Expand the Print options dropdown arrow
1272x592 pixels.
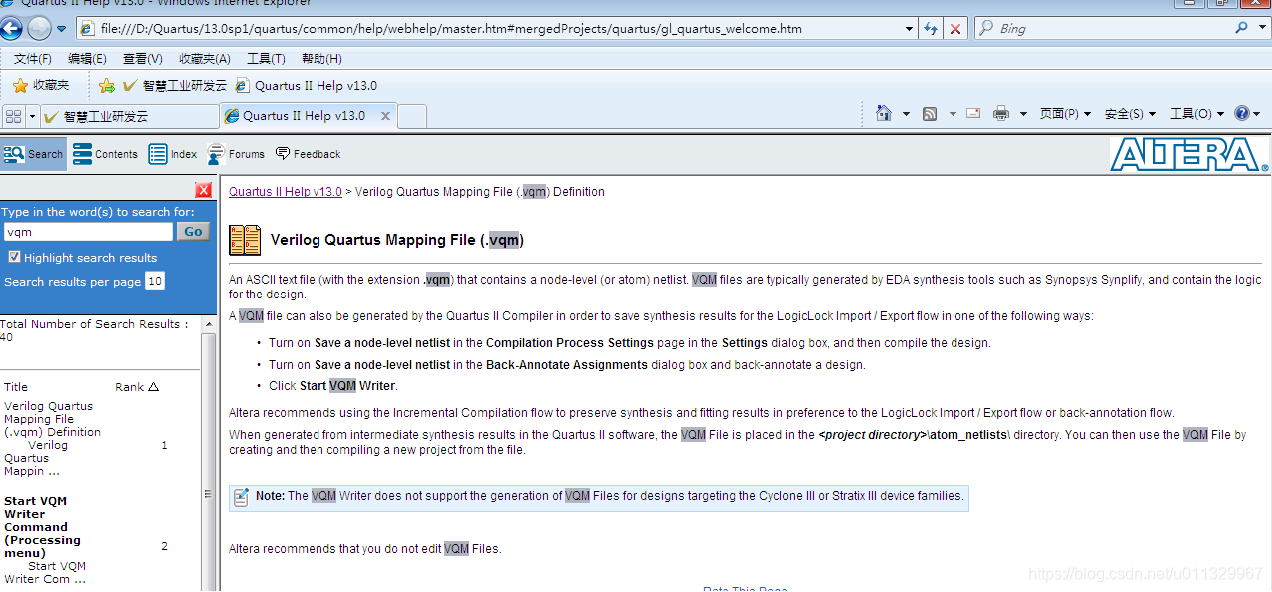pyautogui.click(x=1023, y=114)
